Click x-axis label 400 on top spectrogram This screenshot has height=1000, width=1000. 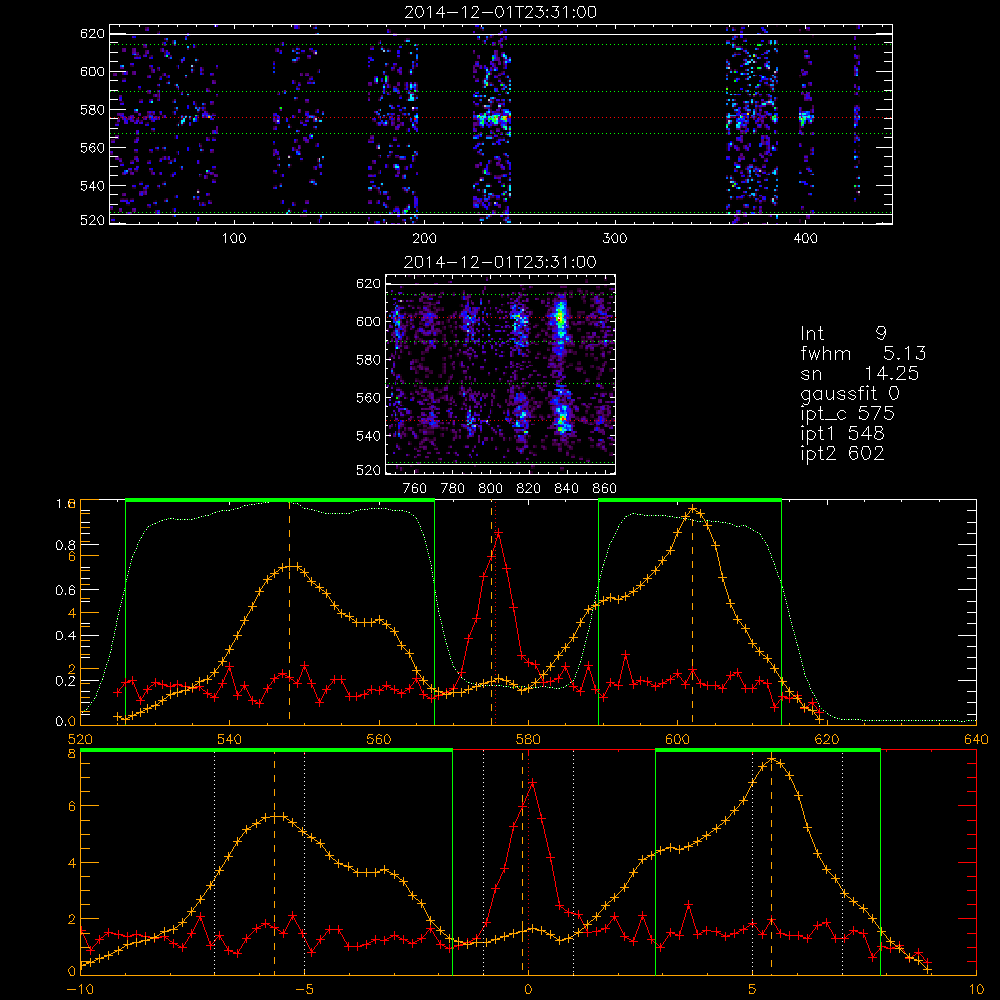805,239
